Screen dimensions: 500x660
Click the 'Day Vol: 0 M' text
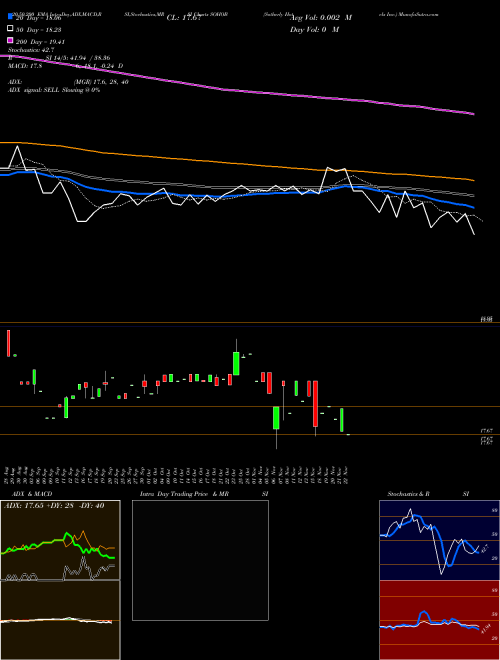[x=314, y=29]
